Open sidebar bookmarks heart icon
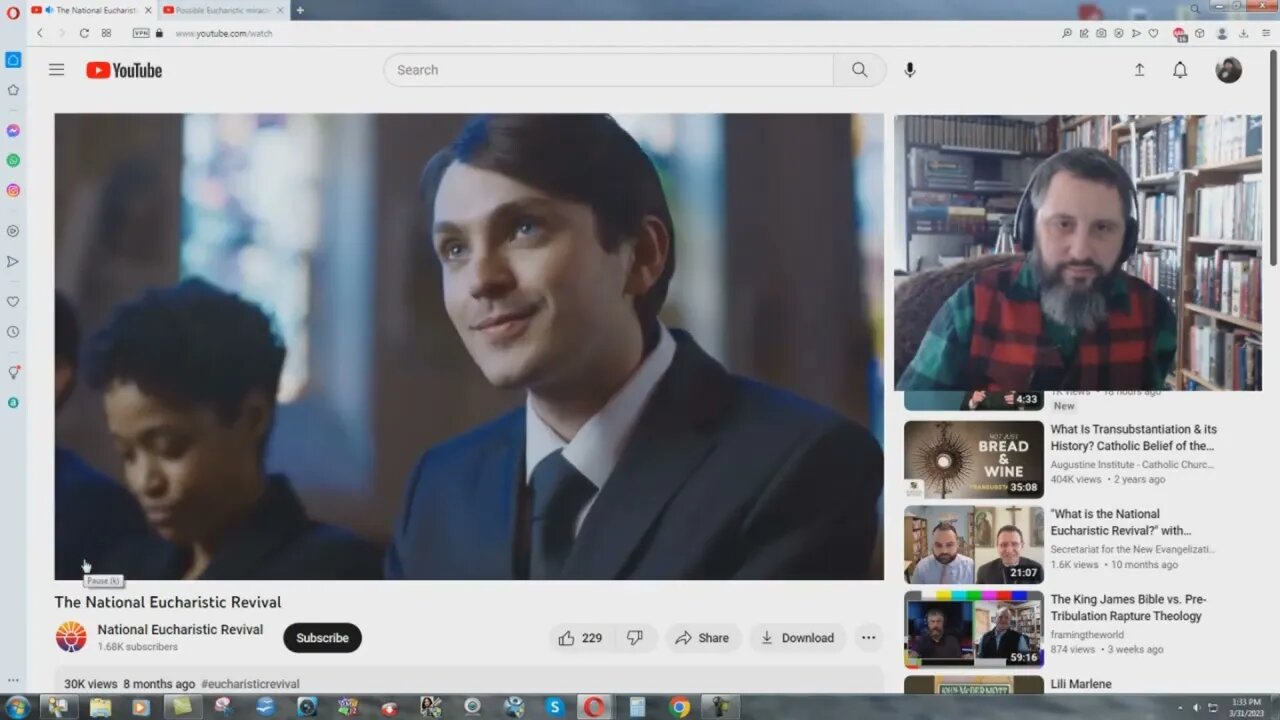Screen dimensions: 1280x720 click(x=13, y=302)
